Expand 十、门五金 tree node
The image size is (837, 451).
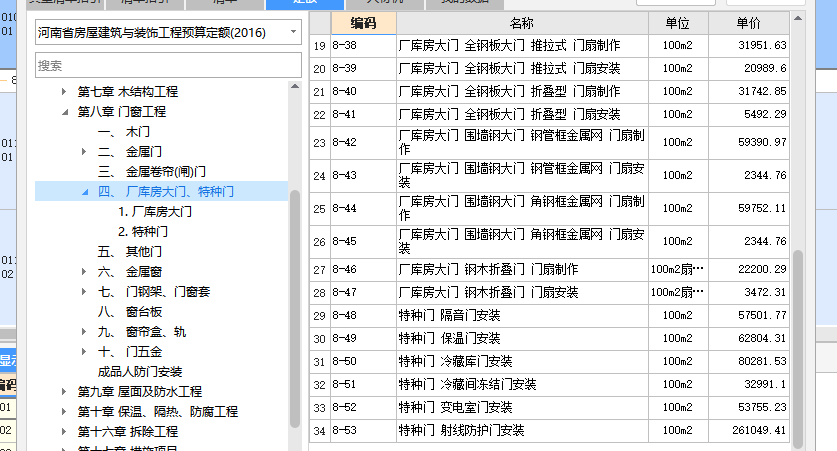[84, 352]
